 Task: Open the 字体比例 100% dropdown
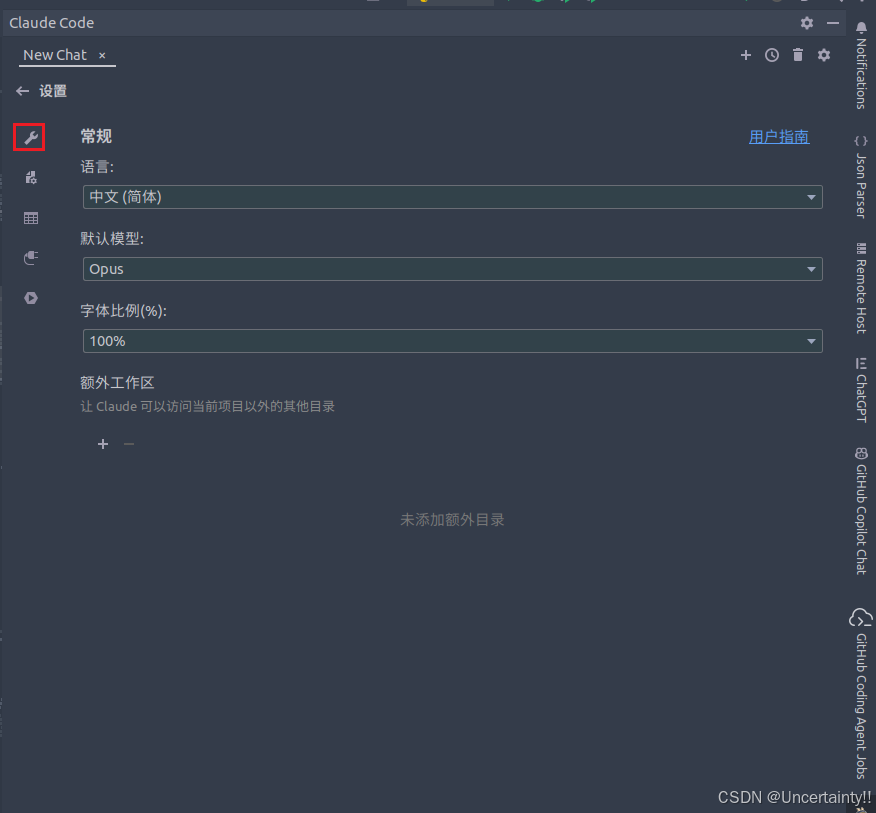coord(453,341)
